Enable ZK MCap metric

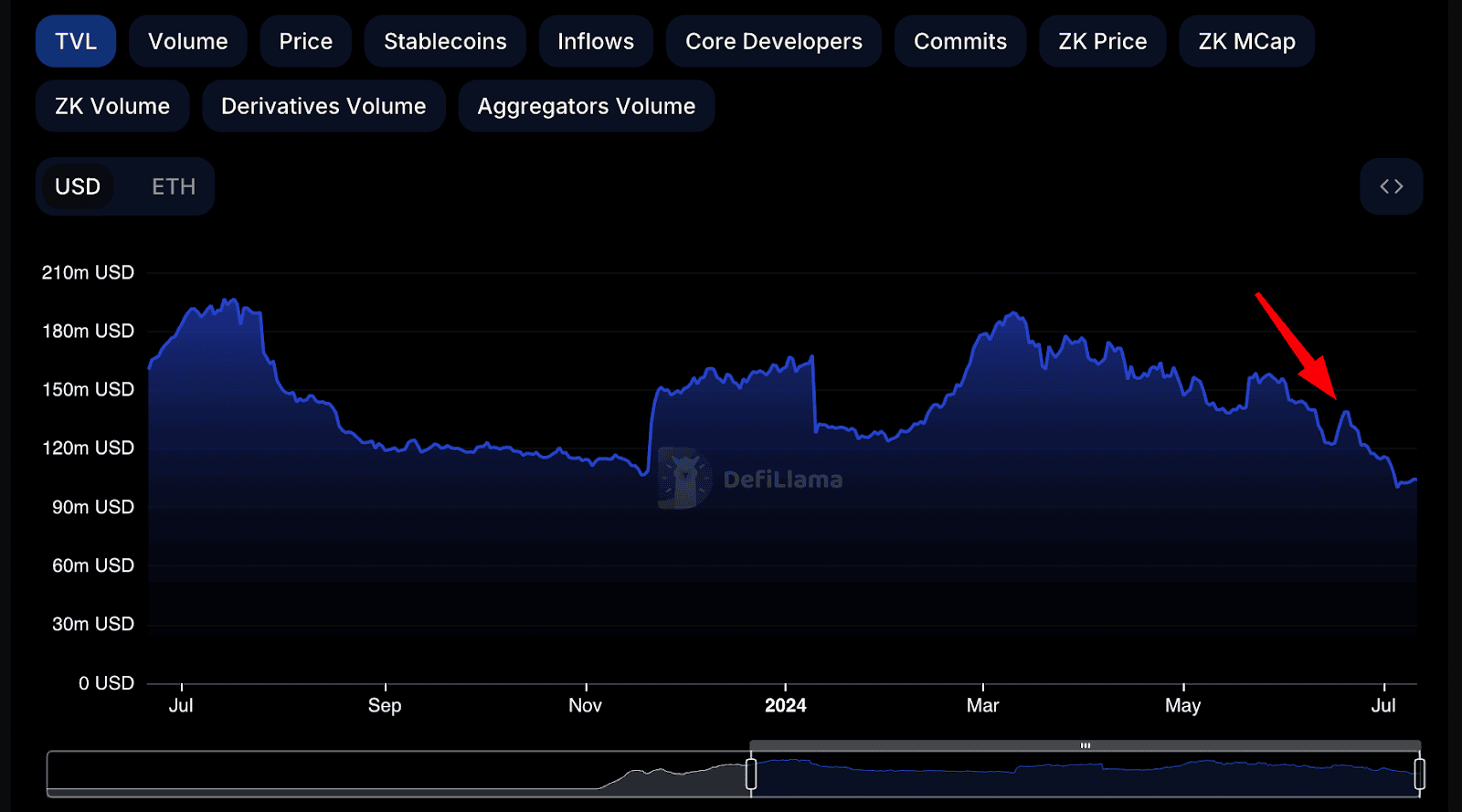pyautogui.click(x=1246, y=41)
